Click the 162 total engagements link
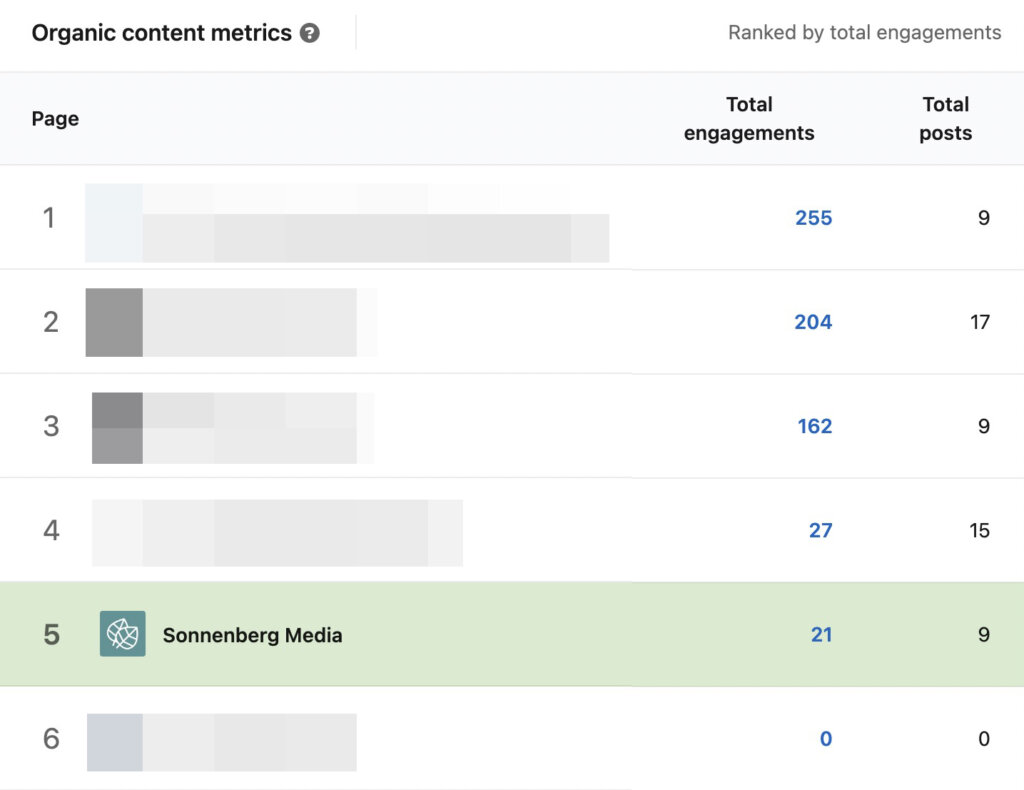This screenshot has height=790, width=1024. click(x=814, y=426)
